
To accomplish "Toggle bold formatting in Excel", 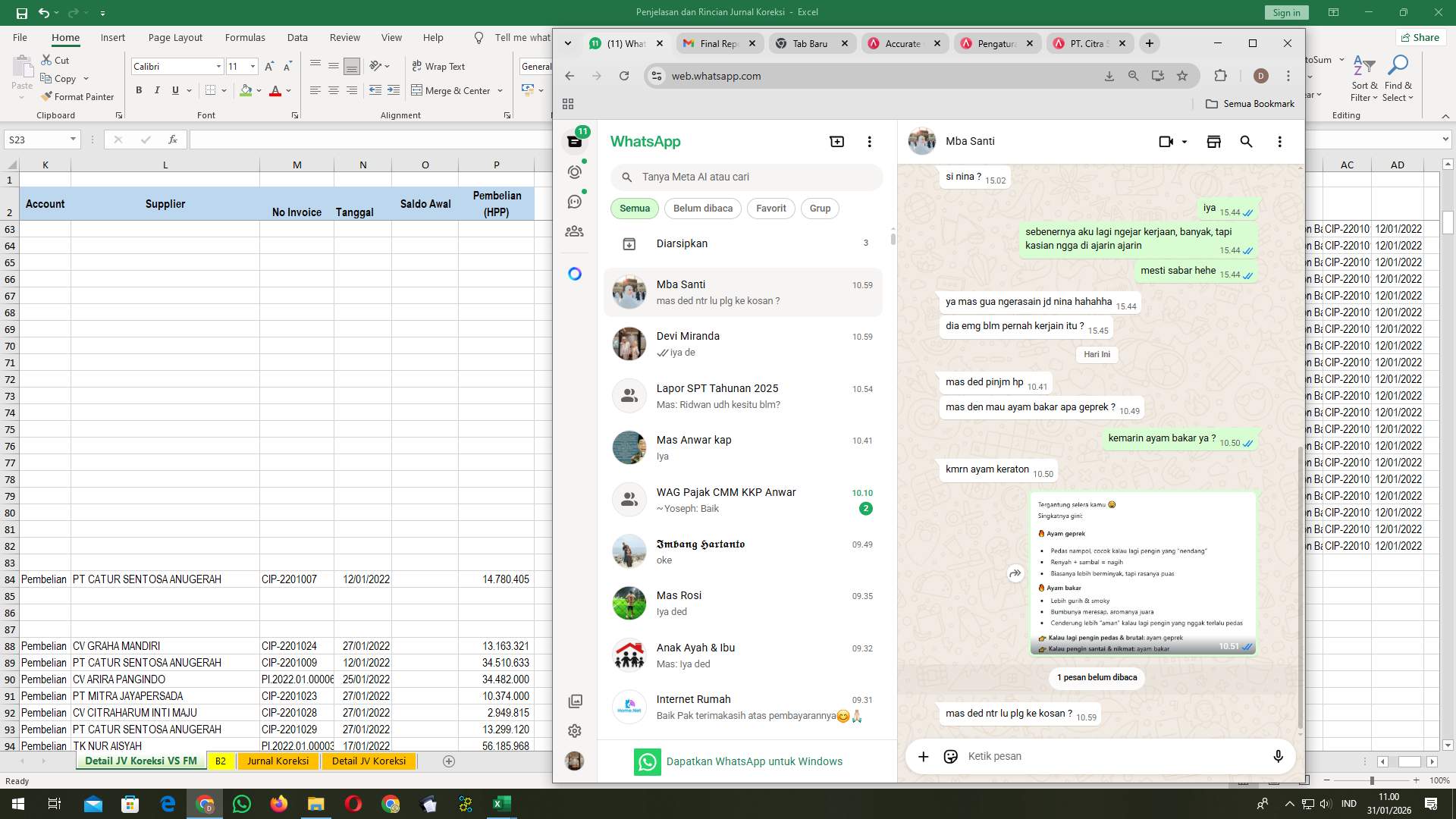I will (139, 89).
